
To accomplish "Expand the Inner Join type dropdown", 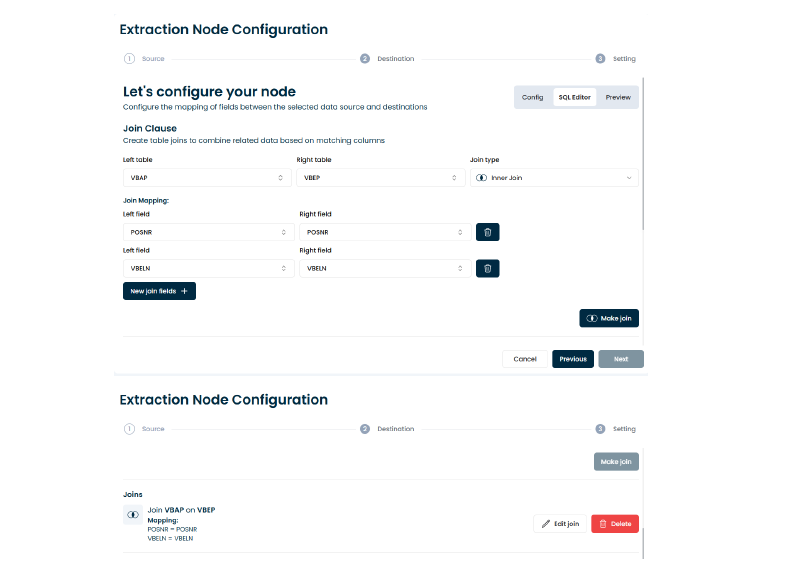I will point(554,177).
